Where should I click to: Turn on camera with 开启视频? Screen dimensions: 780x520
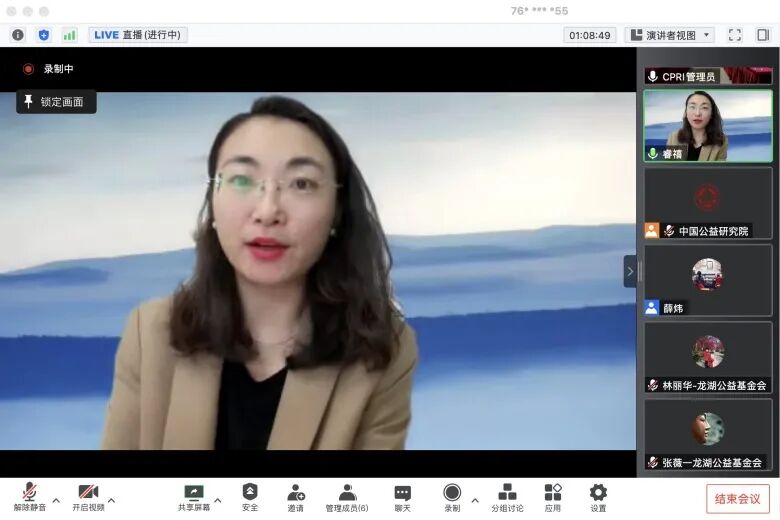88,497
